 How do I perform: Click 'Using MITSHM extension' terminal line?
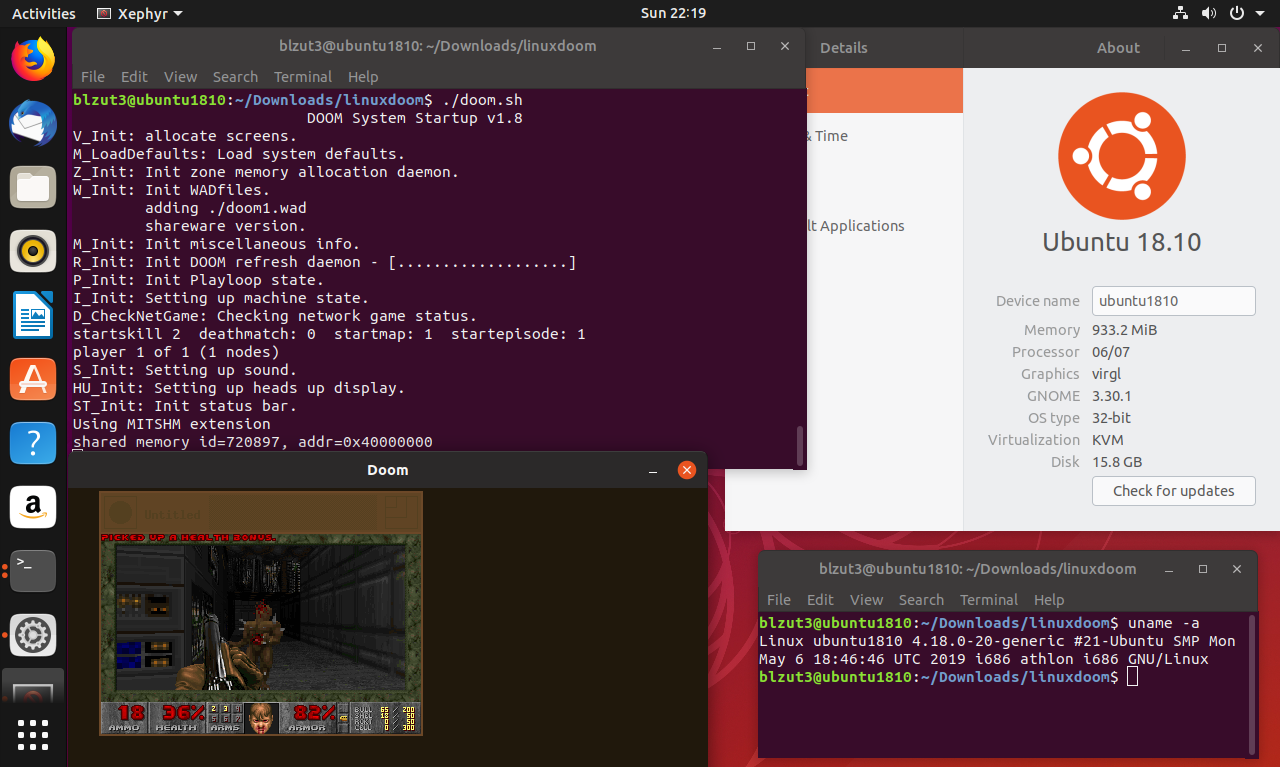[172, 424]
